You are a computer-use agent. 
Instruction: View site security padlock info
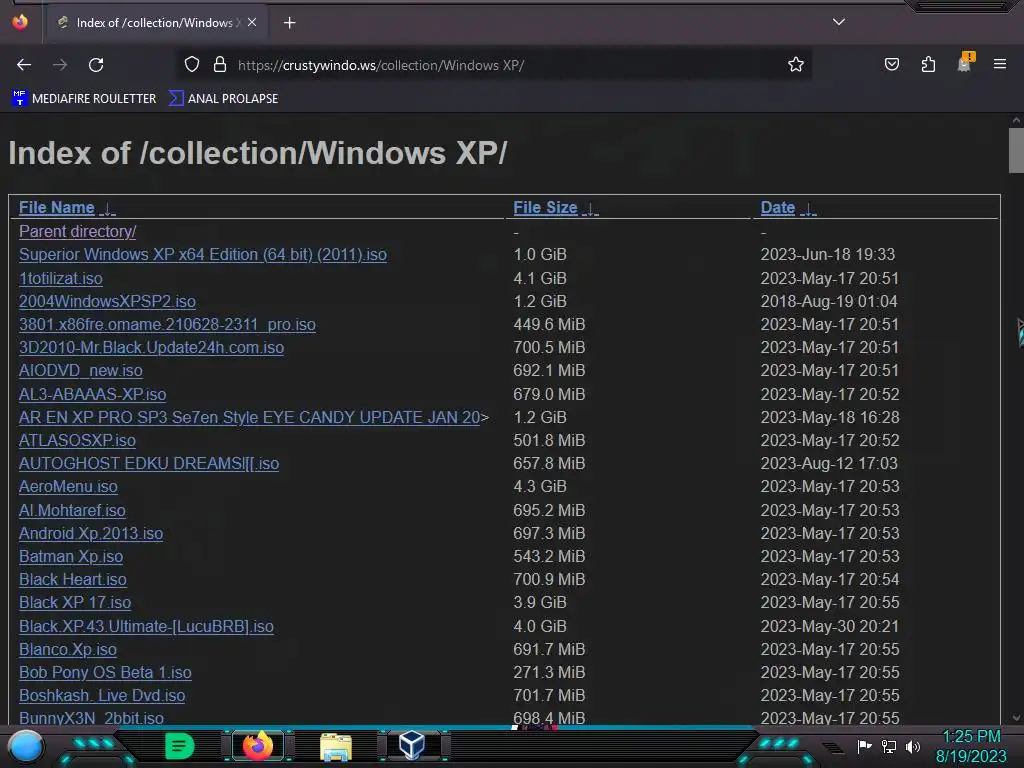[220, 64]
